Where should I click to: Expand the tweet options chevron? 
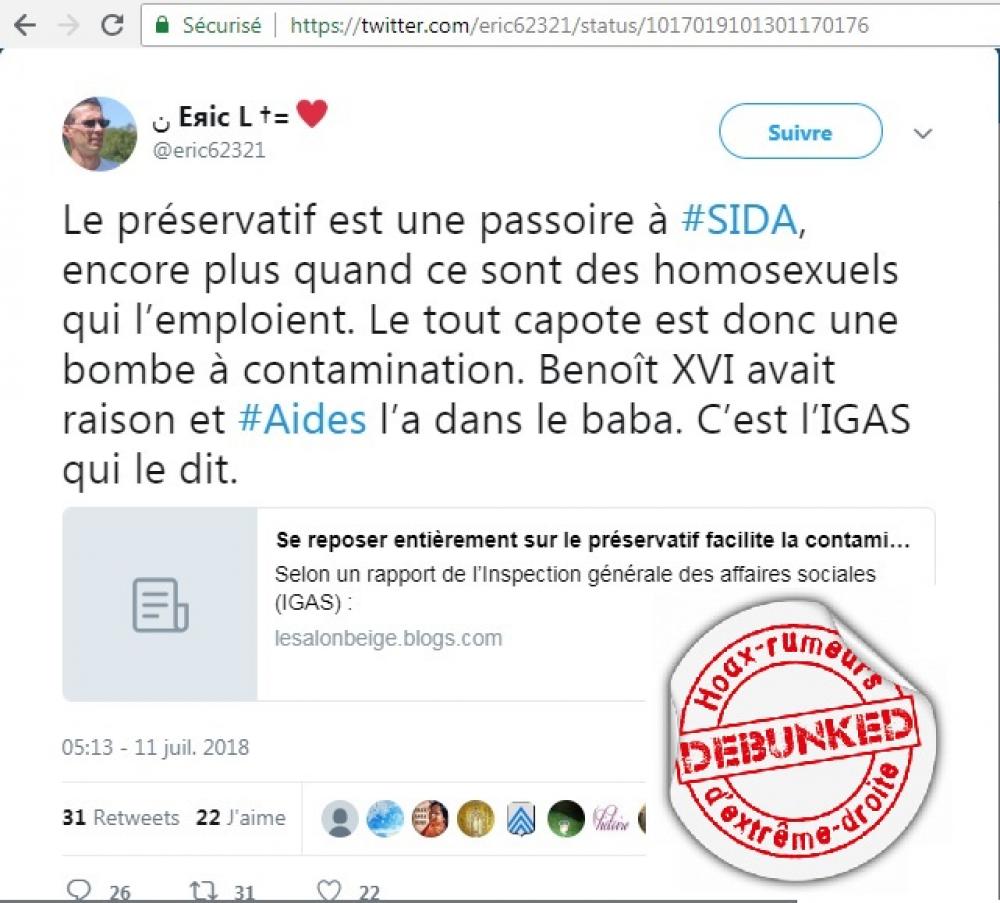point(923,133)
